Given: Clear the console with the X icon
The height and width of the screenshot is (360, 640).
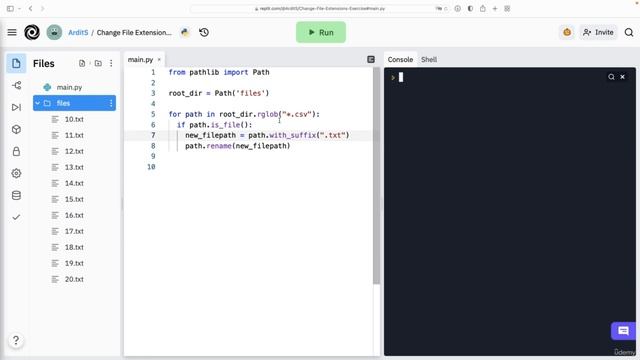Looking at the screenshot, I should point(622,77).
